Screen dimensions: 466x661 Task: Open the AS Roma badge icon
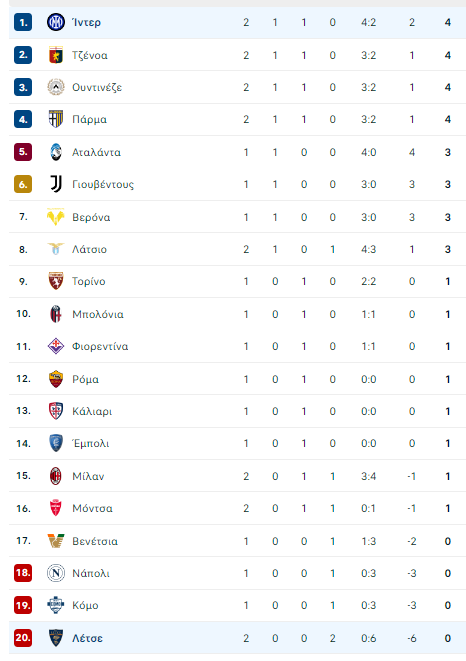coord(56,379)
